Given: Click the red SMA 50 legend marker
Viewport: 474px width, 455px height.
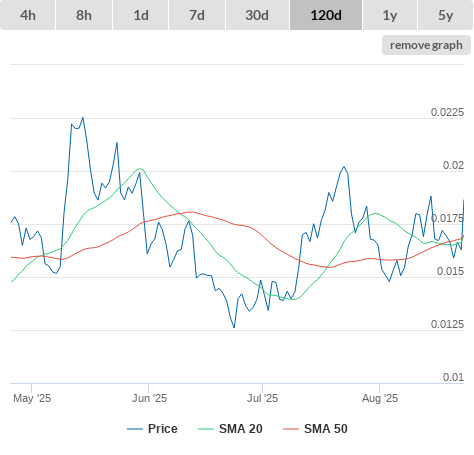Looking at the screenshot, I should tap(291, 429).
